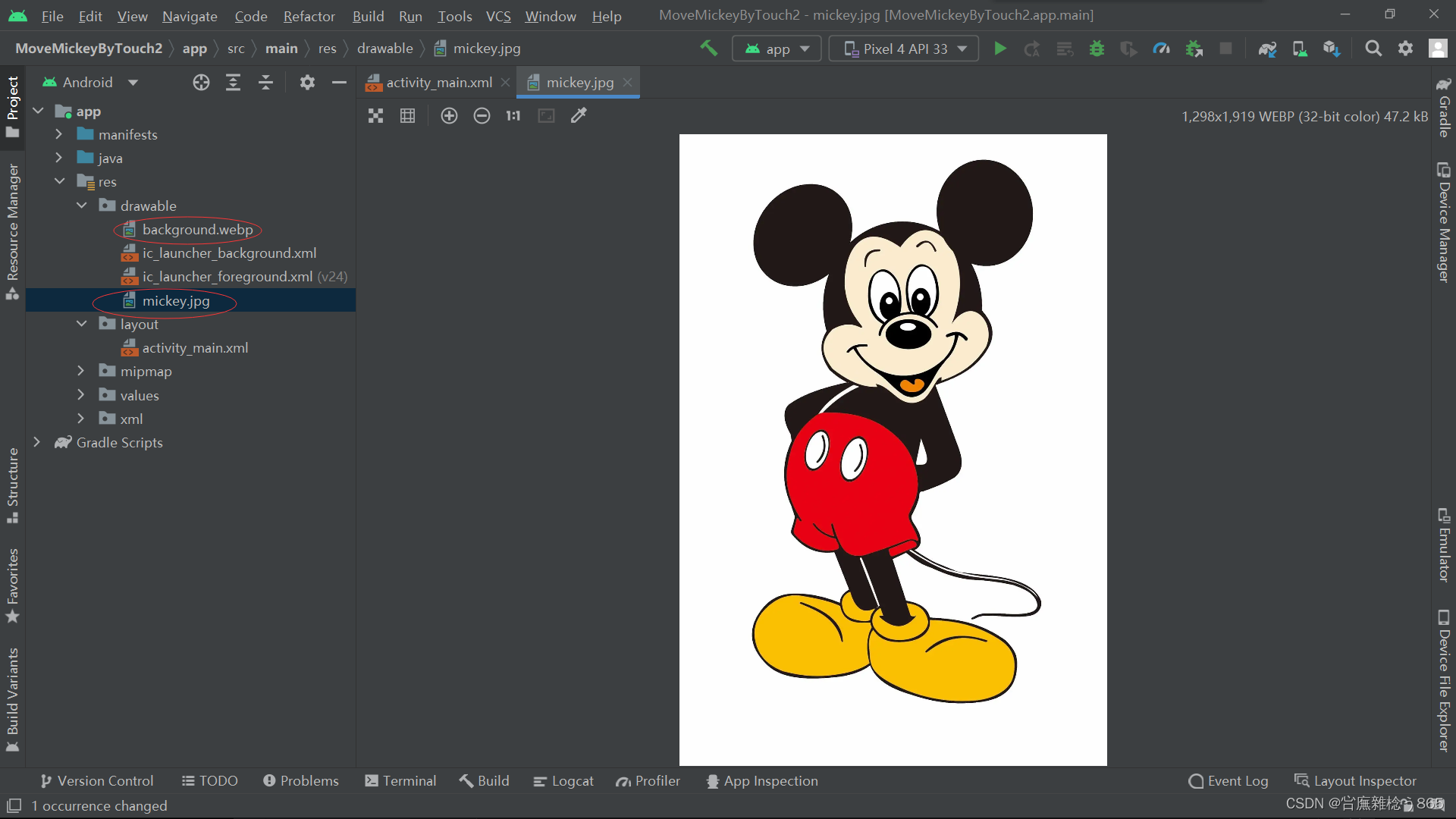This screenshot has width=1456, height=819.
Task: Close the mickey.jpg editor tab
Action: click(628, 82)
